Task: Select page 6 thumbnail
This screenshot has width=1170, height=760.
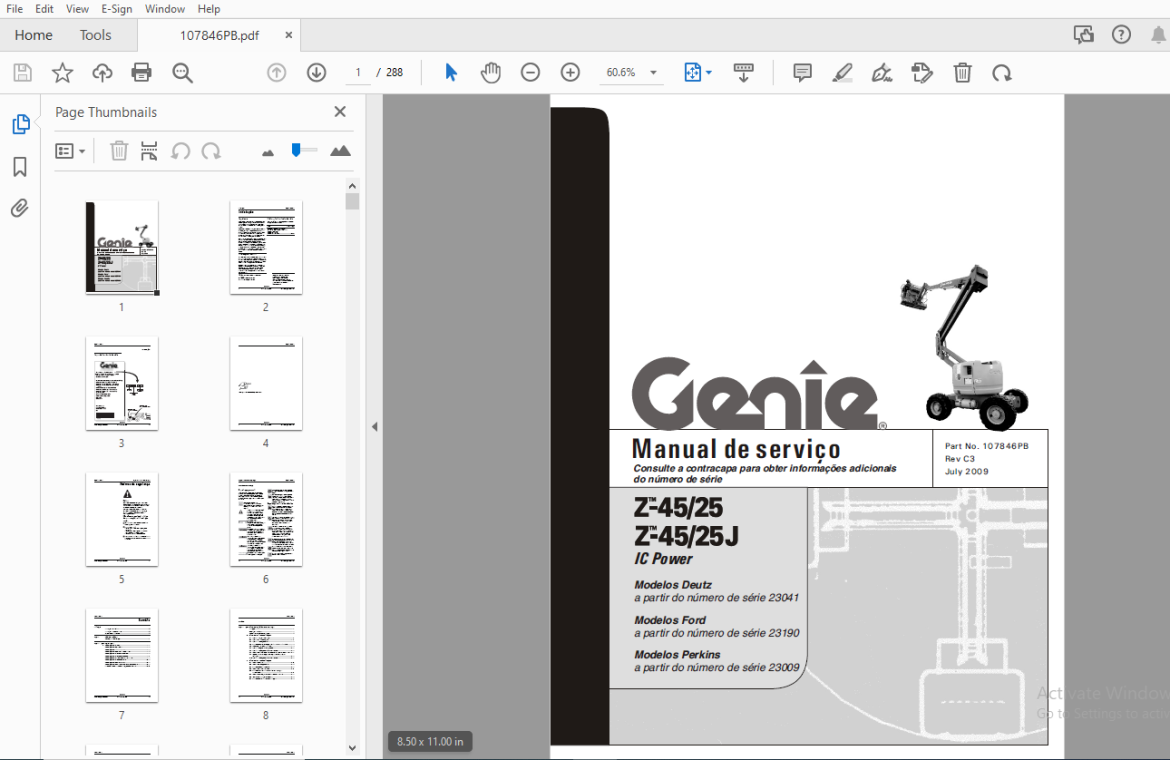Action: click(266, 519)
